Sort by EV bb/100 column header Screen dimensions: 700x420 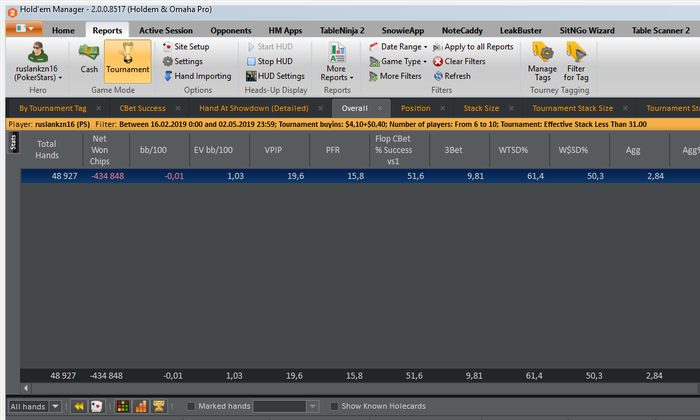click(213, 150)
